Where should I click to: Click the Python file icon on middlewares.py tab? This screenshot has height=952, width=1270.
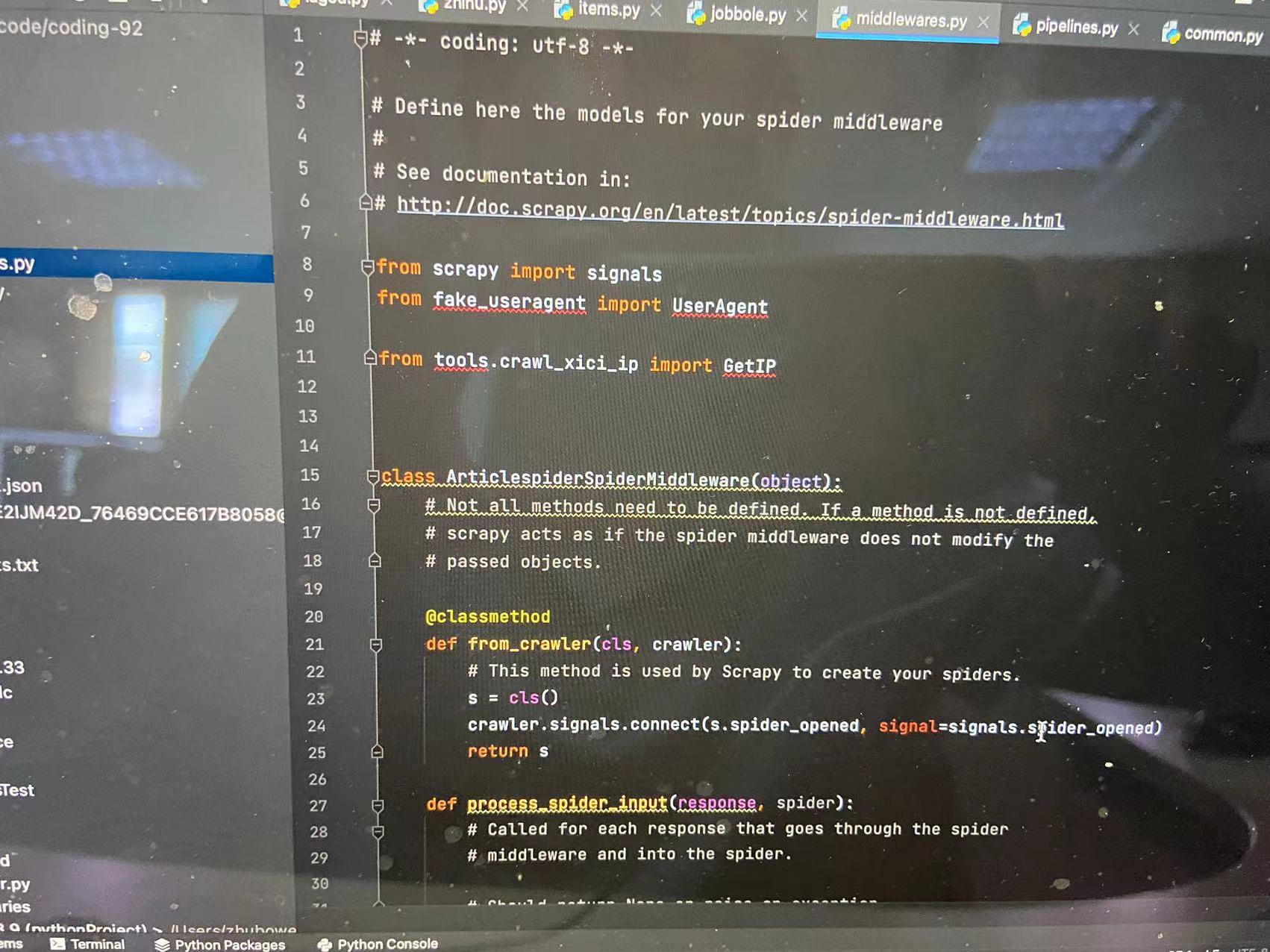point(842,19)
